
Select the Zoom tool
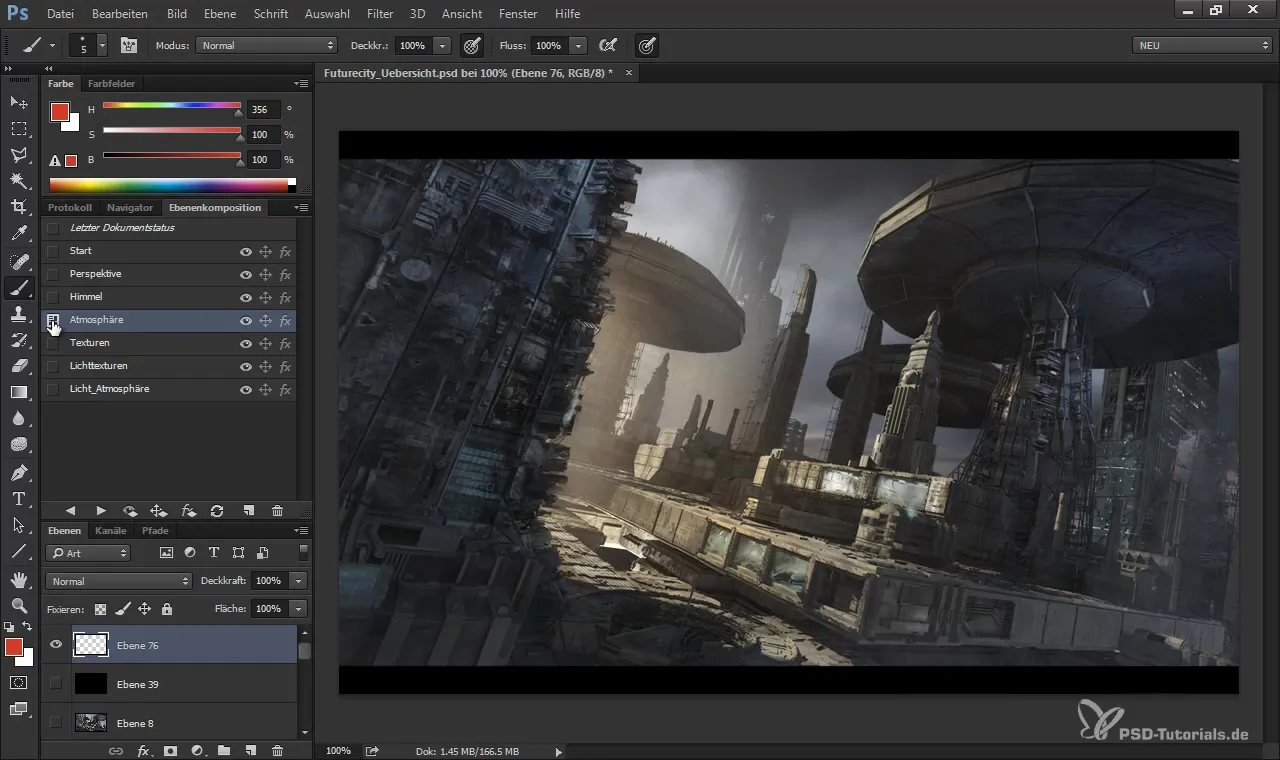[x=19, y=605]
